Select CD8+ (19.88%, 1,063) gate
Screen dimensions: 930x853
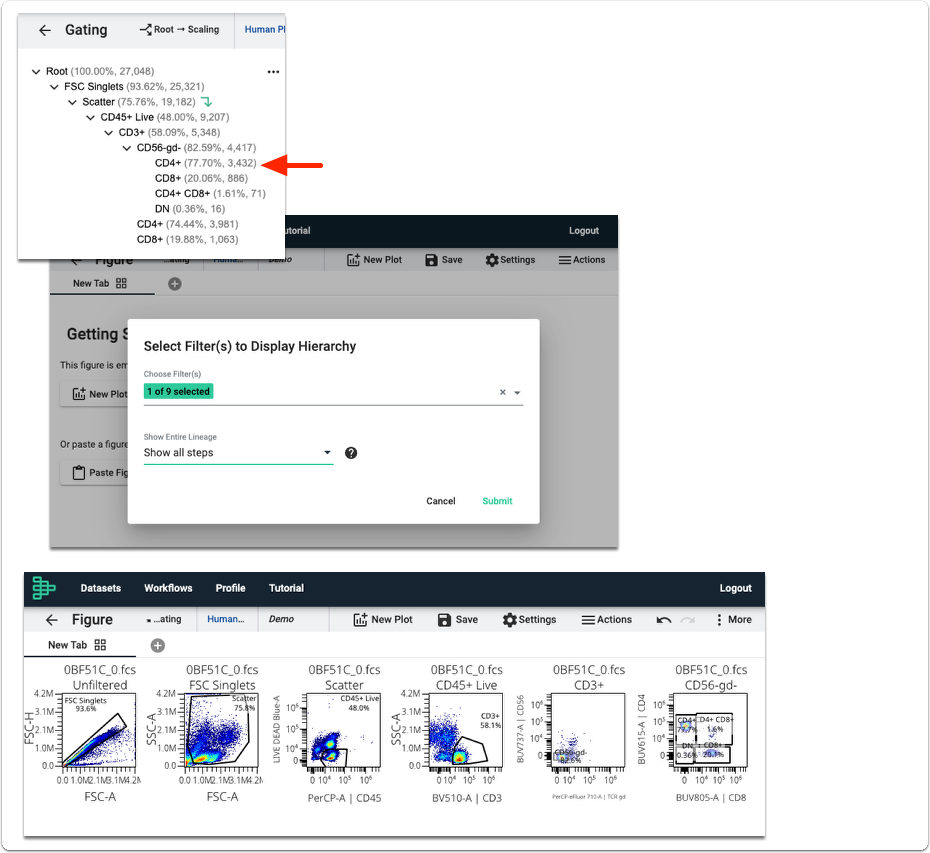pos(187,240)
